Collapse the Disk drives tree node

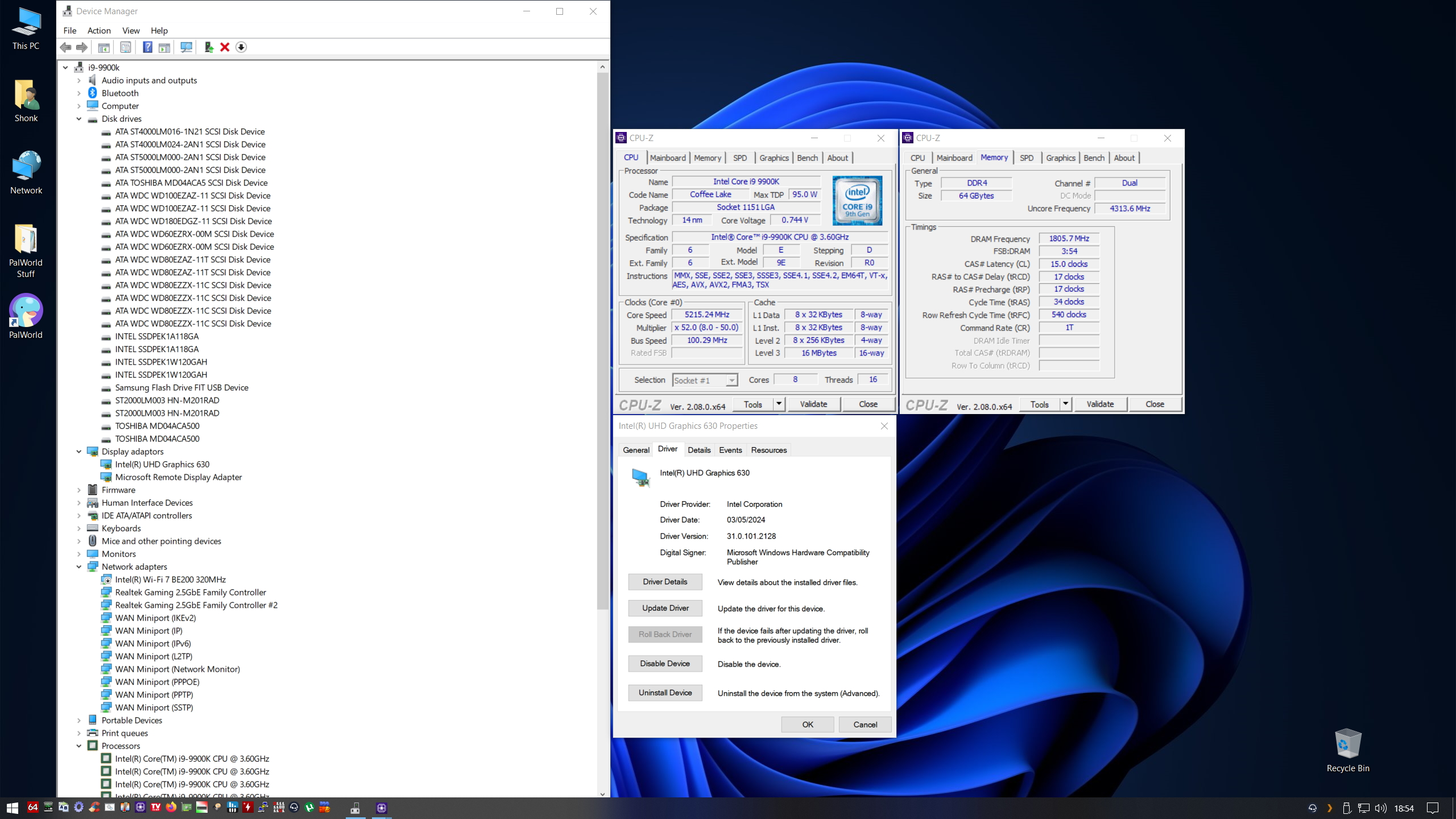pyautogui.click(x=79, y=119)
